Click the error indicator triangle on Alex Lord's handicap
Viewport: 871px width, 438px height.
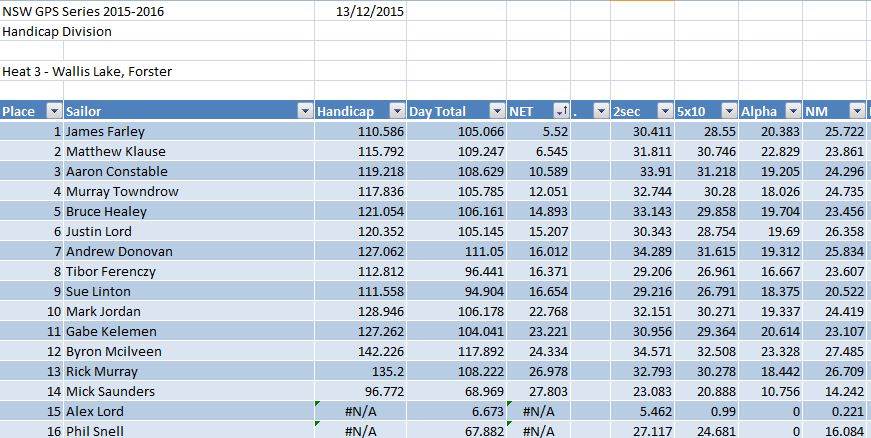tap(318, 403)
